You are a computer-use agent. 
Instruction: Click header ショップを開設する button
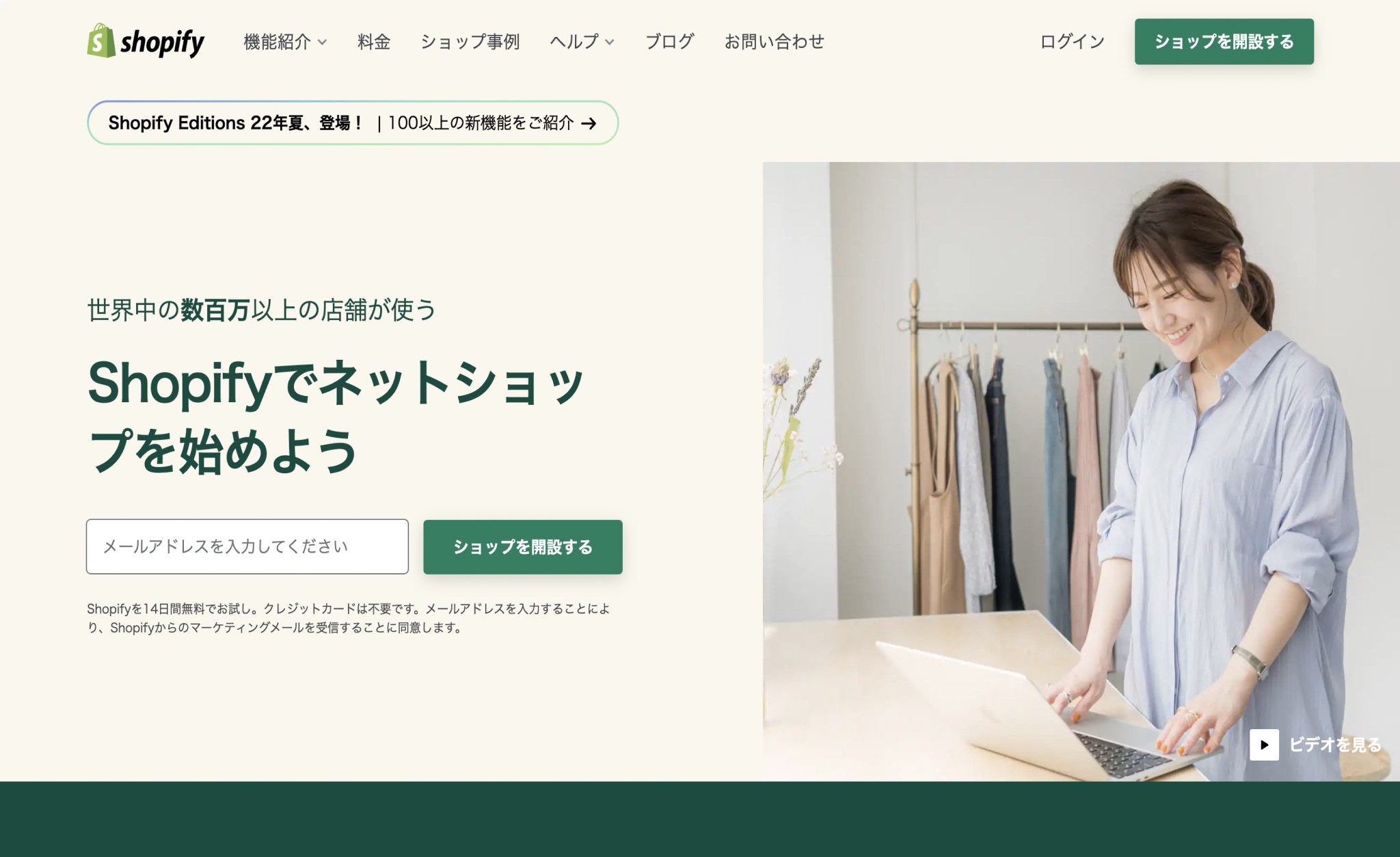(1224, 42)
